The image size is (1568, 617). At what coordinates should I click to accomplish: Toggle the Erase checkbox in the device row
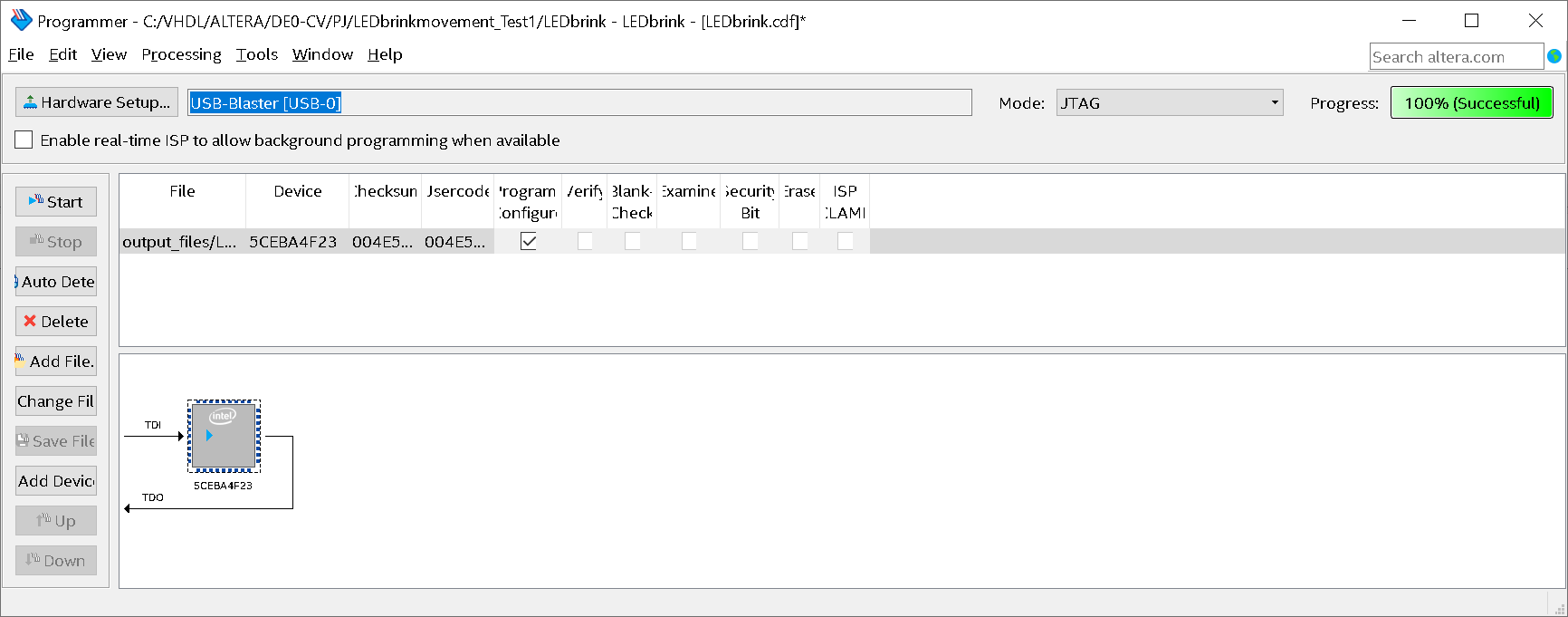pos(800,241)
